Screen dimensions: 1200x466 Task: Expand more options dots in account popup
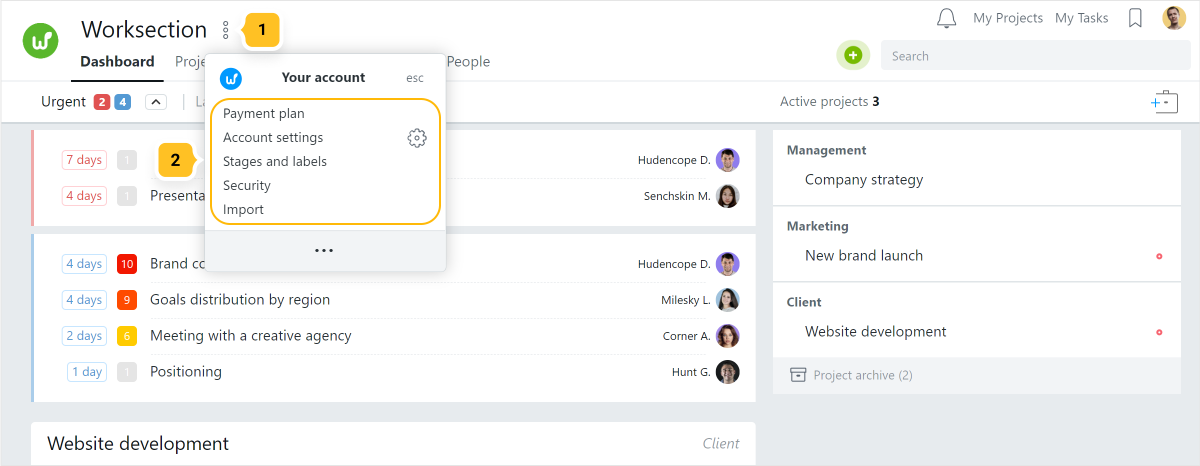[324, 251]
